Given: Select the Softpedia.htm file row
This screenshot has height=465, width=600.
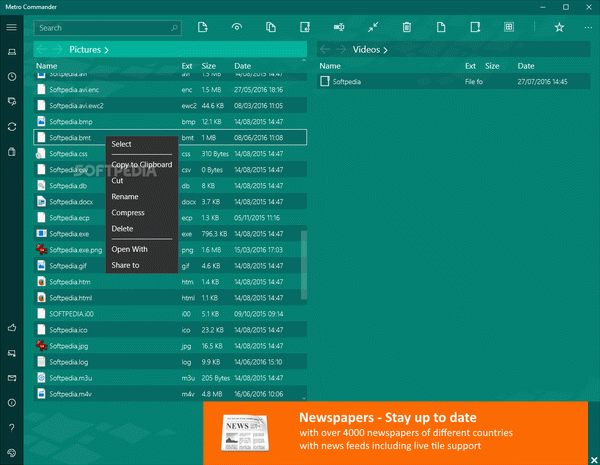Looking at the screenshot, I should (x=170, y=282).
